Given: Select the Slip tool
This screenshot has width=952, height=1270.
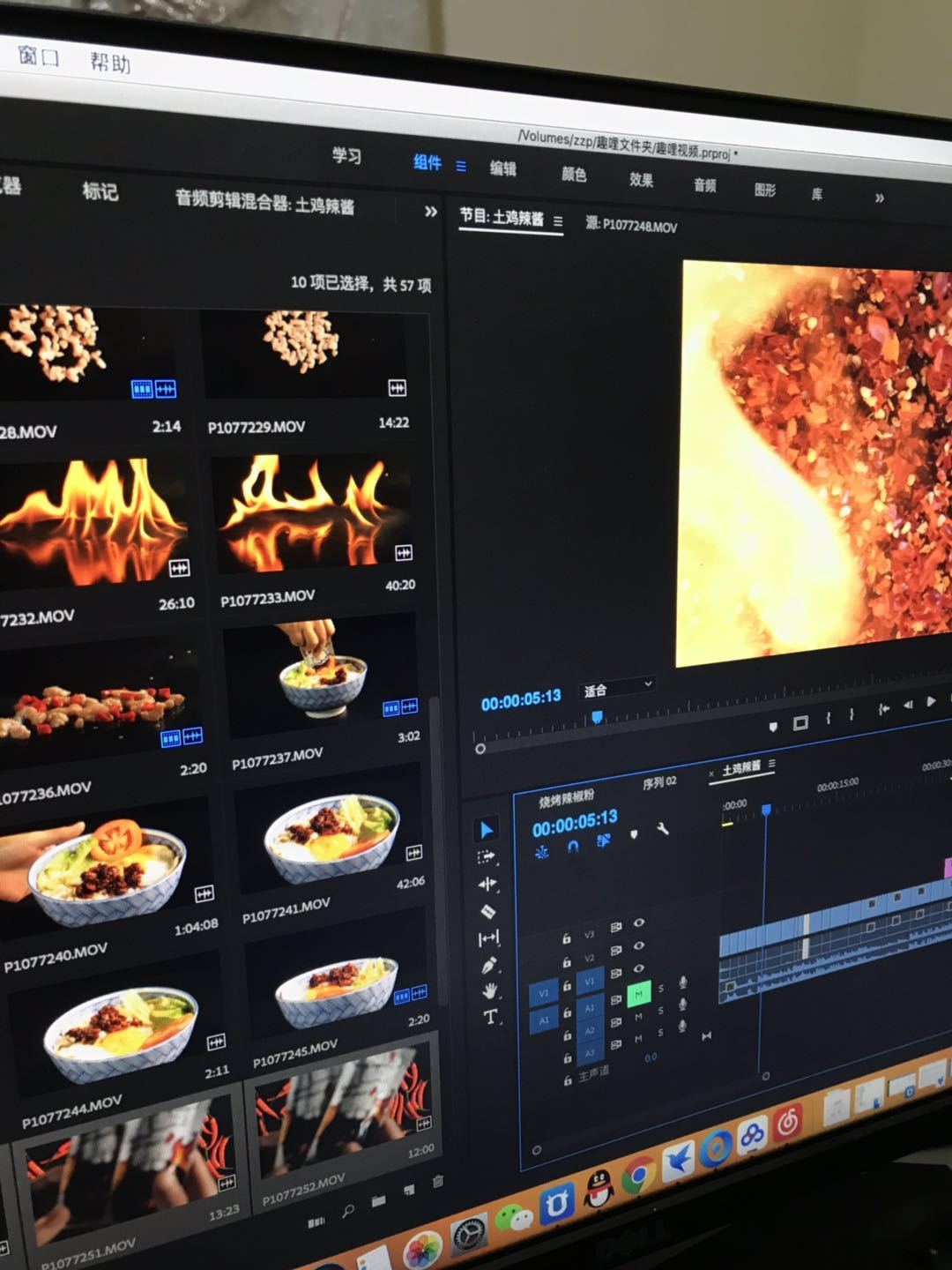Looking at the screenshot, I should tap(488, 938).
